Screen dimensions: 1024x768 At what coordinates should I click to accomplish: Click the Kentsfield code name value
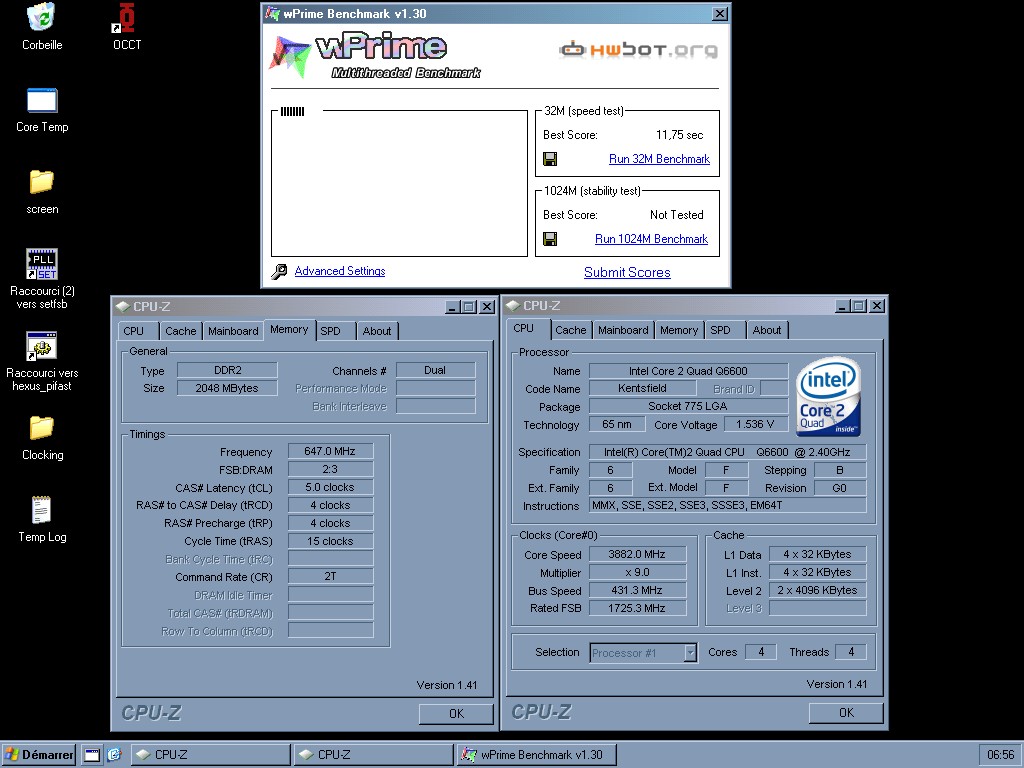click(x=642, y=388)
